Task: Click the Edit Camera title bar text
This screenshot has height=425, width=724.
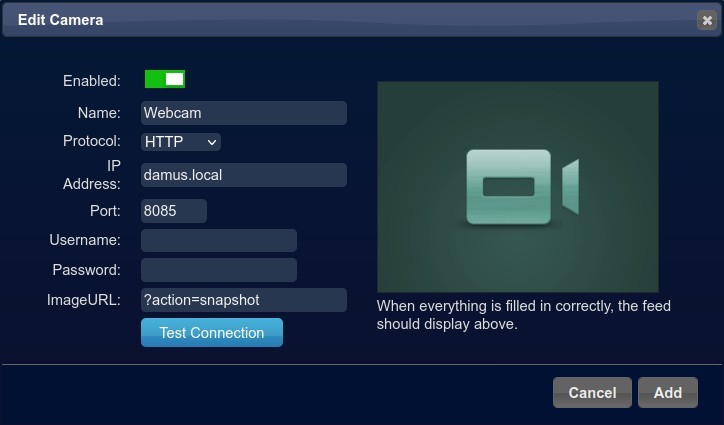Action: point(60,20)
